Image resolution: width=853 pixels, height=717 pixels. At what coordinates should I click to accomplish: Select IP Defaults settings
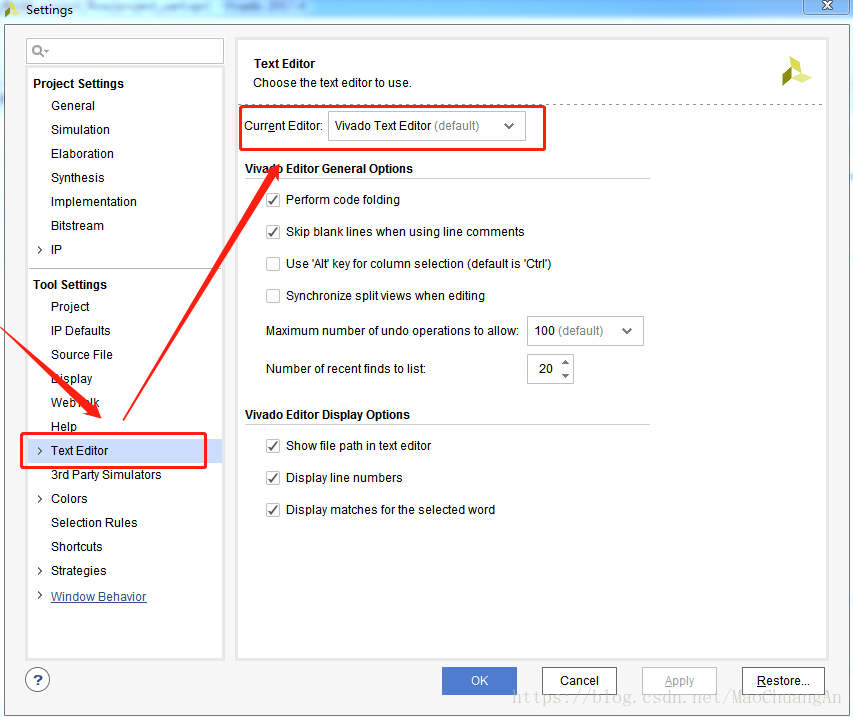[x=81, y=331]
